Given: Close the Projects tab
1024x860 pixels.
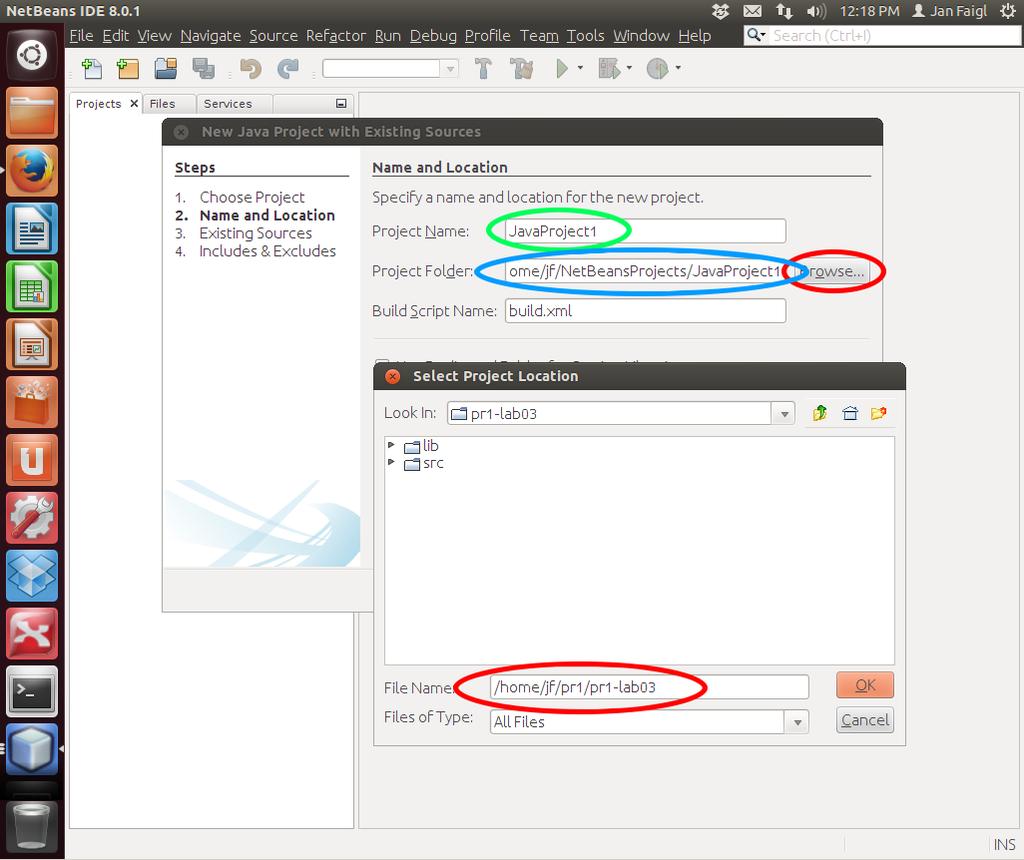Looking at the screenshot, I should pyautogui.click(x=134, y=103).
